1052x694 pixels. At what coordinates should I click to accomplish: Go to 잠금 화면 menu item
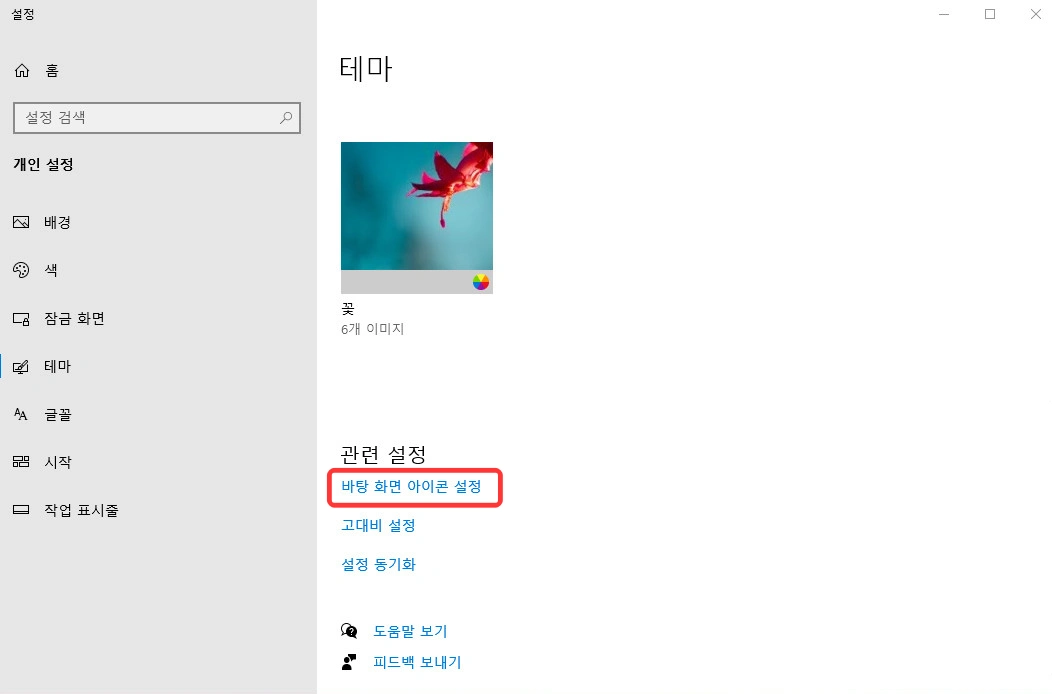[74, 319]
